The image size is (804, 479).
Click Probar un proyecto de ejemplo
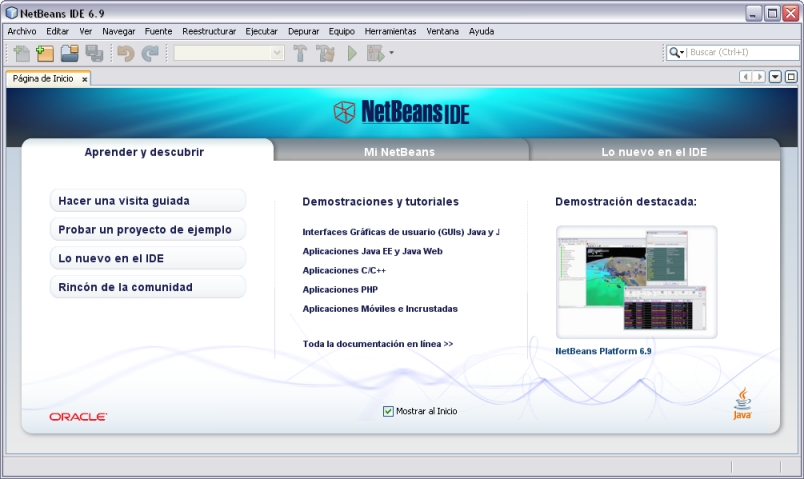[148, 229]
